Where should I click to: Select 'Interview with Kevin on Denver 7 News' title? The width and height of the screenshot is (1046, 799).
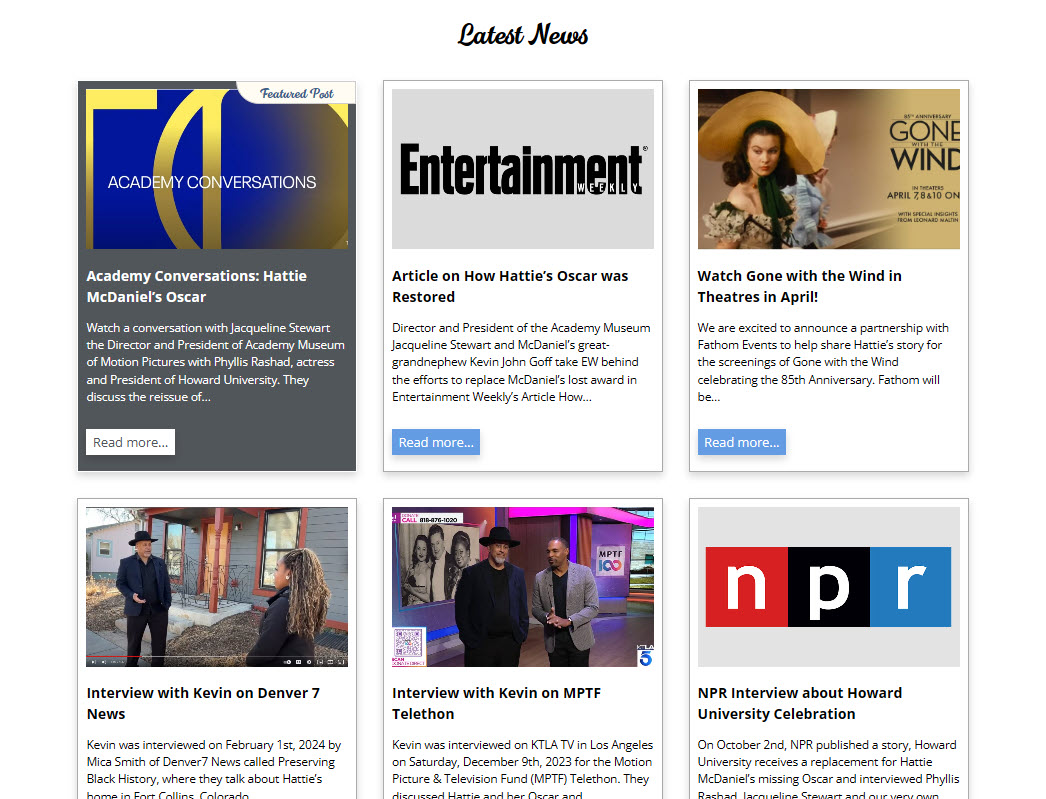pyautogui.click(x=203, y=703)
